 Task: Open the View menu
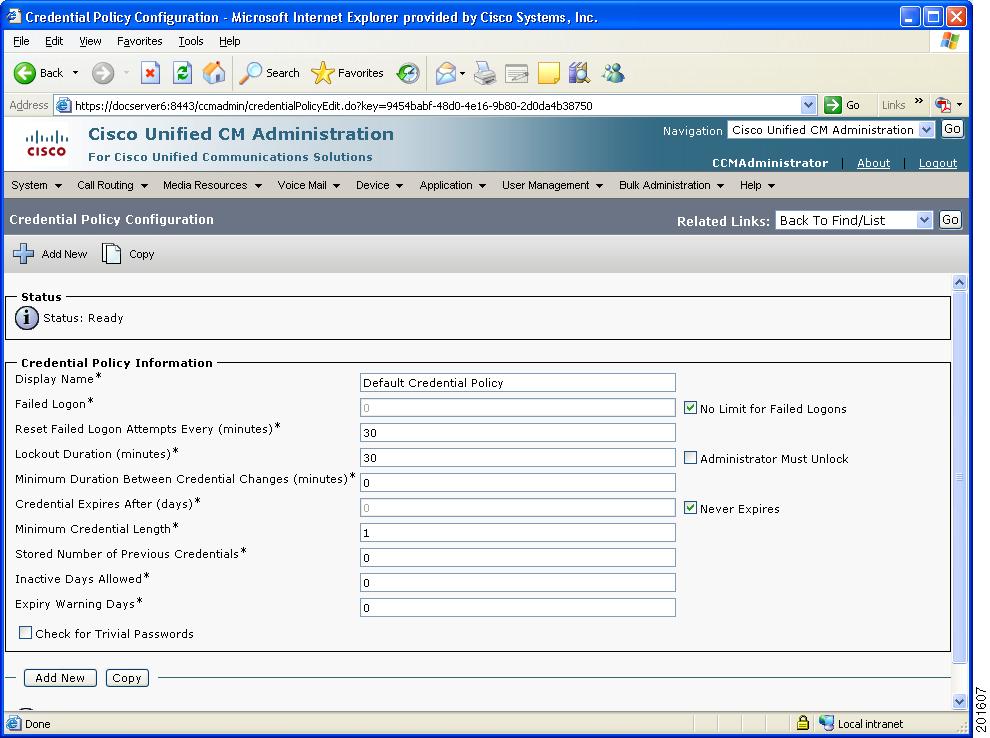pyautogui.click(x=90, y=41)
